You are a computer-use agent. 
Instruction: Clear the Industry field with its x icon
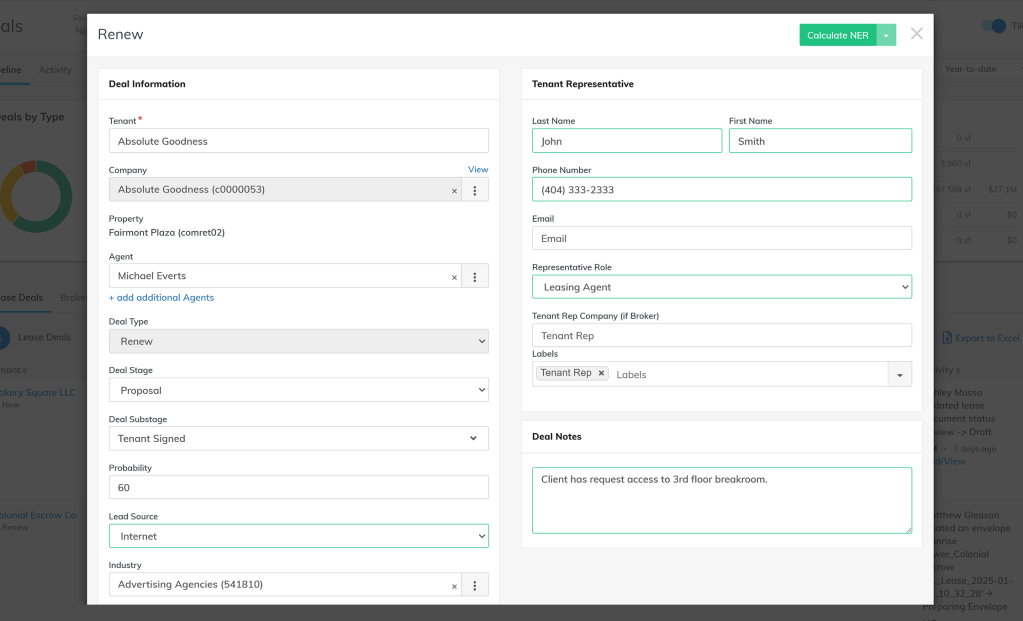click(x=454, y=586)
